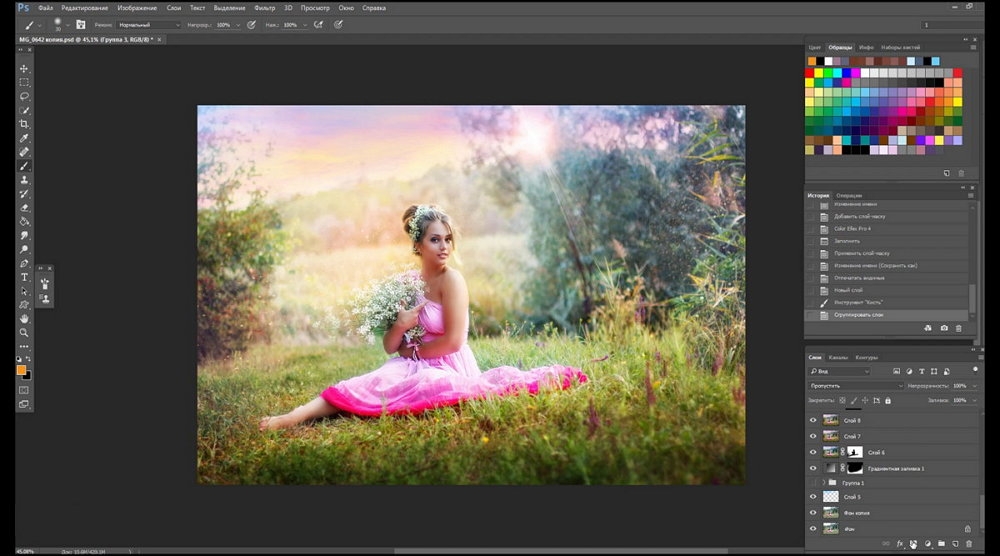Click the orange foreground color swatch

pos(21,370)
